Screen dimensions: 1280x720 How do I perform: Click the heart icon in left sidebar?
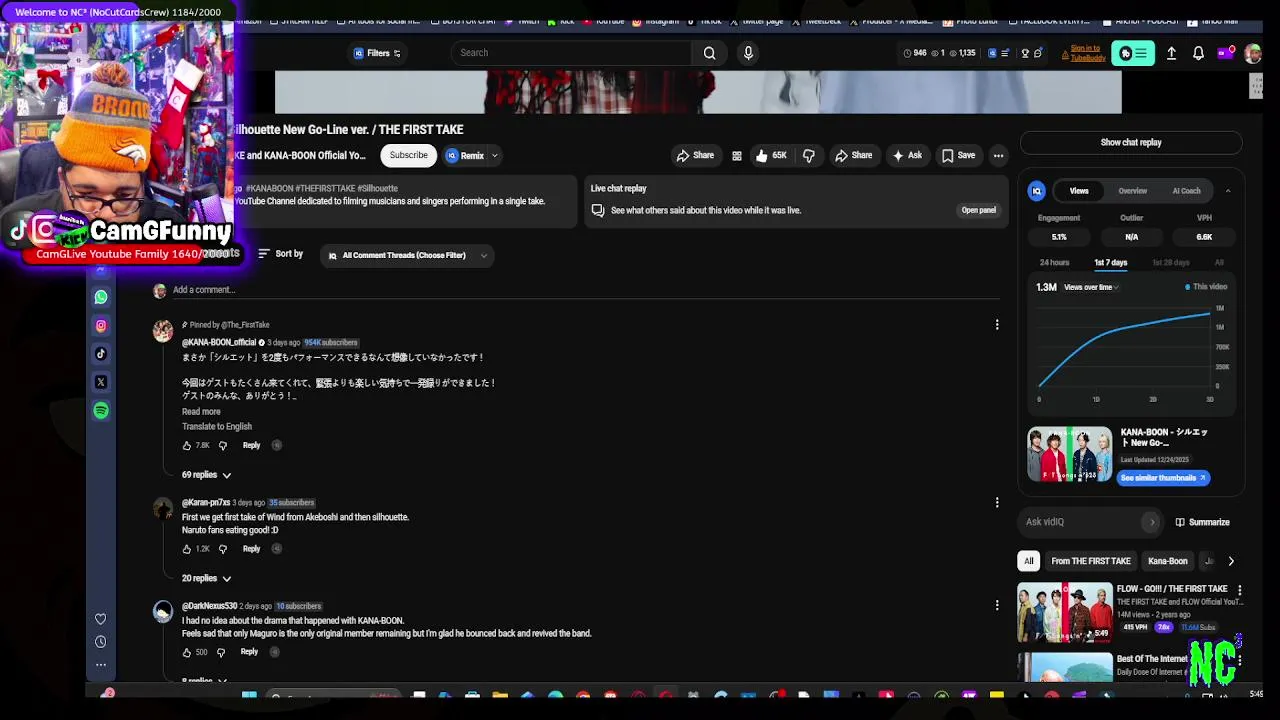click(100, 619)
